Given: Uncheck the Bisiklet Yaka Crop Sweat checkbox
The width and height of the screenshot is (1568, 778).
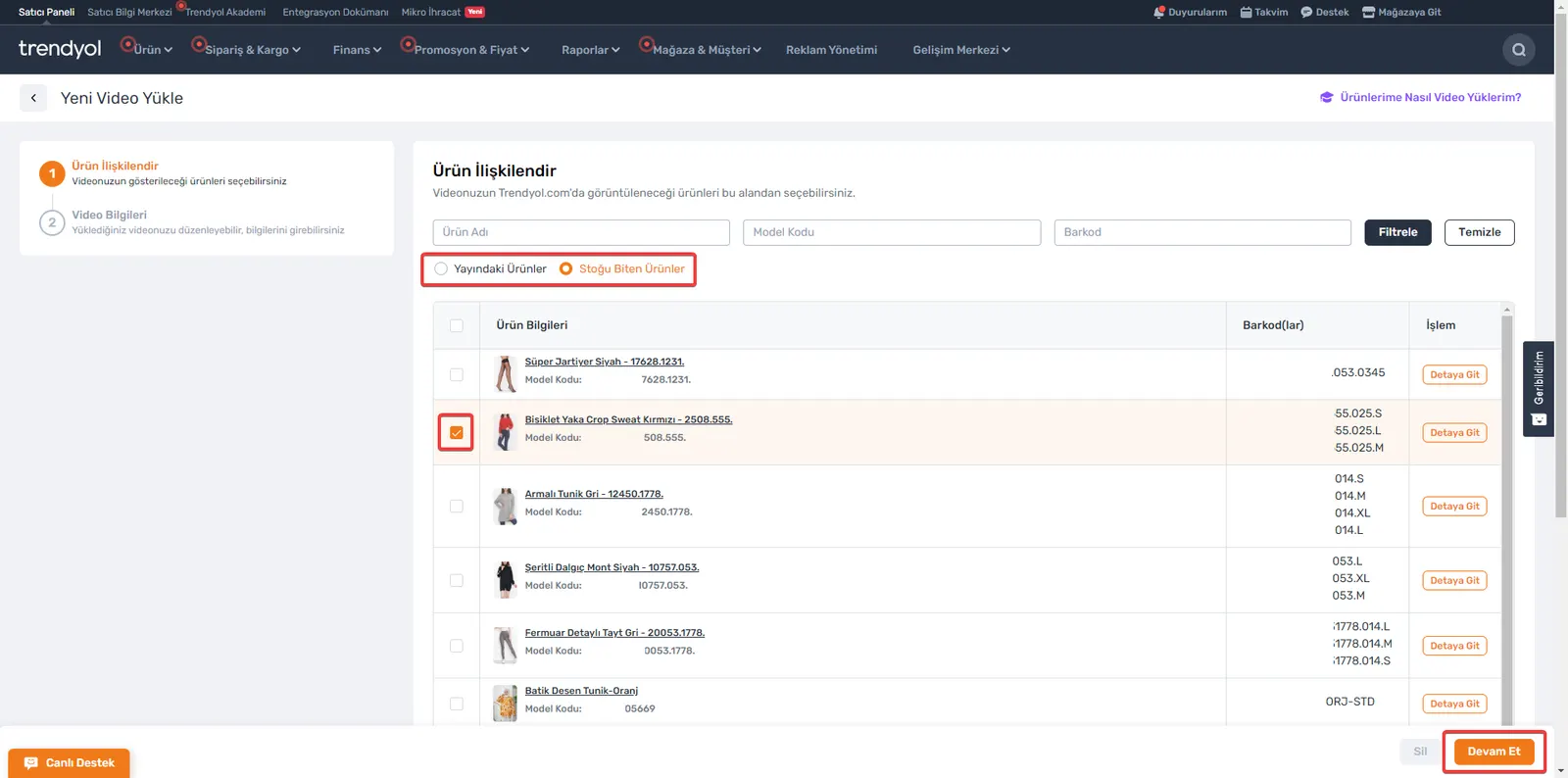Looking at the screenshot, I should [x=457, y=432].
